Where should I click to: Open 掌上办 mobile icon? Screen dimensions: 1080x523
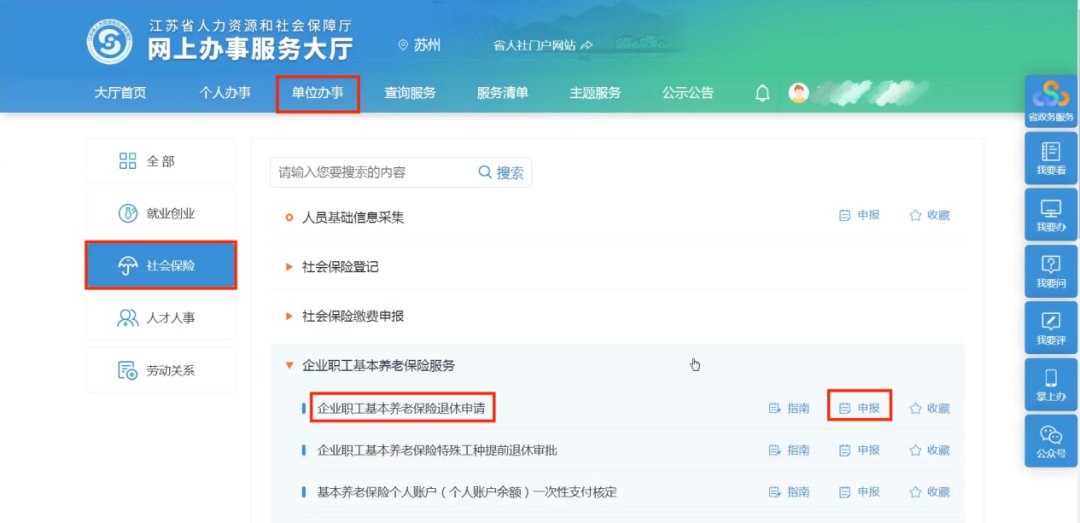pyautogui.click(x=1051, y=384)
